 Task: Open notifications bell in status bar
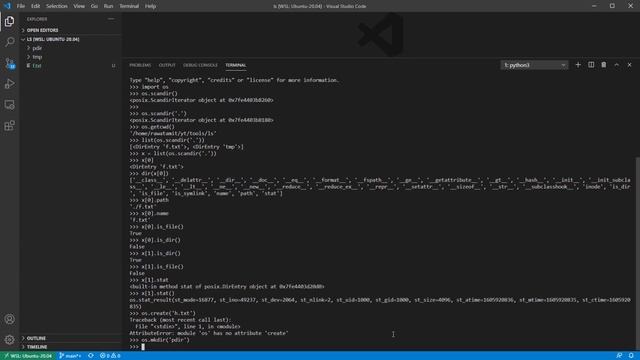coord(631,356)
